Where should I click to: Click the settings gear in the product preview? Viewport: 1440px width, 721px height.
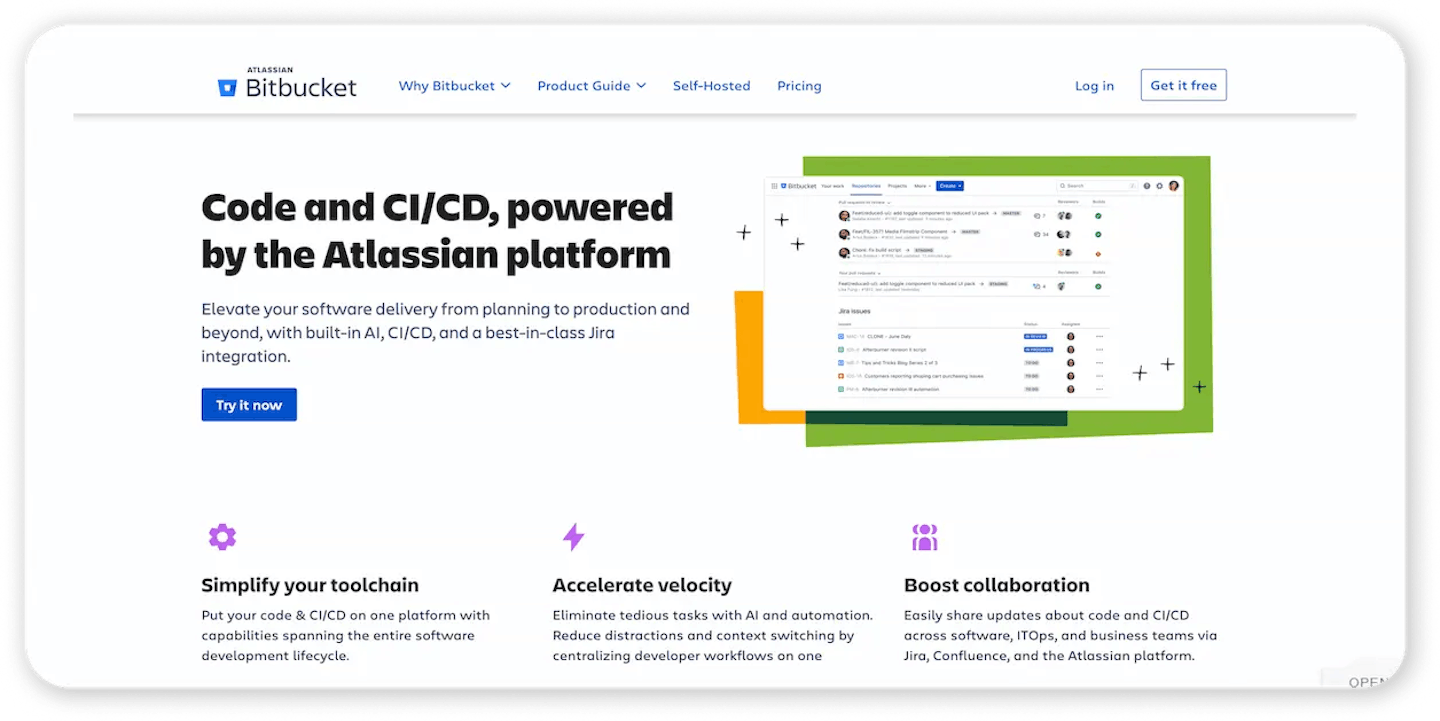1159,186
